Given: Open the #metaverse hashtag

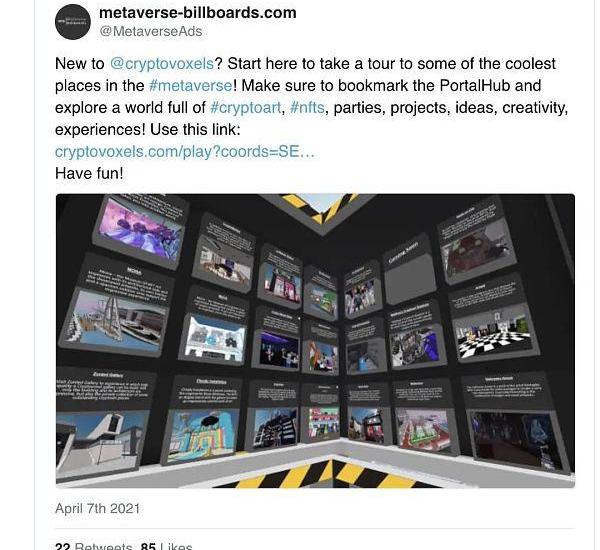Looking at the screenshot, I should [191, 85].
